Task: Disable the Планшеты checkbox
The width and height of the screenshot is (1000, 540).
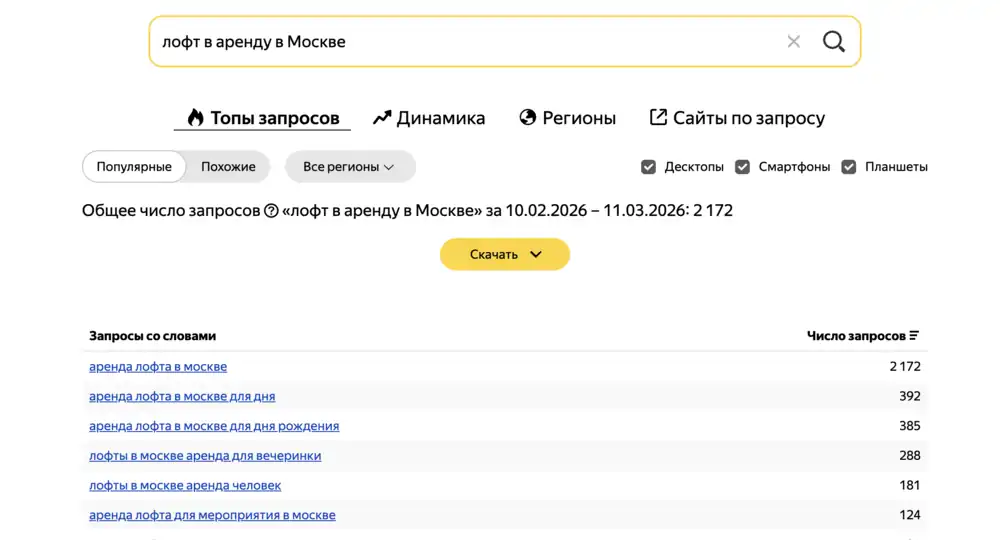Action: (849, 167)
